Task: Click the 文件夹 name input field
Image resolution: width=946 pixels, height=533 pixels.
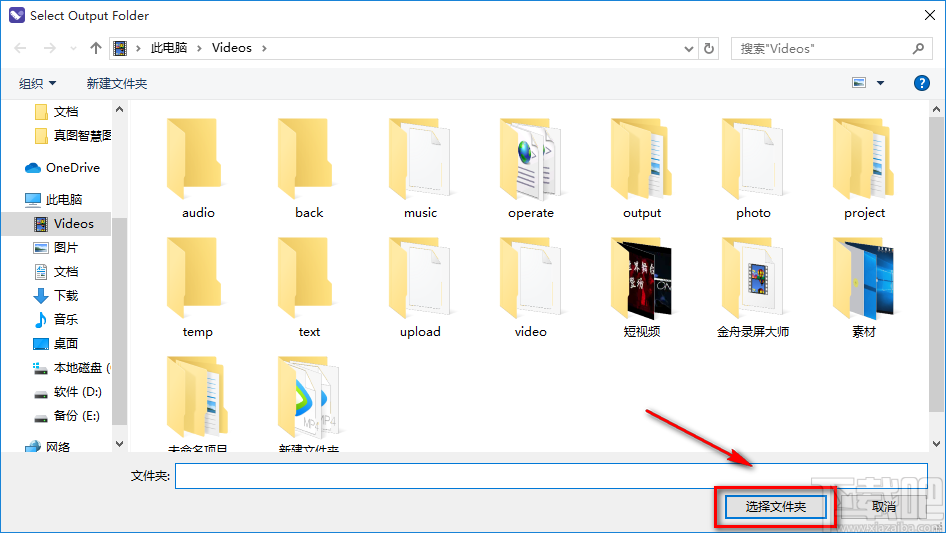Action: click(x=551, y=476)
